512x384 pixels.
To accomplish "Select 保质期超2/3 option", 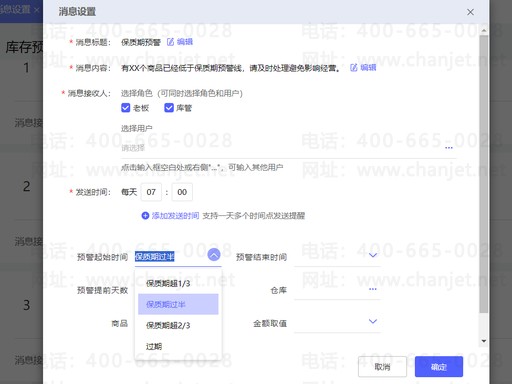I will 178,325.
